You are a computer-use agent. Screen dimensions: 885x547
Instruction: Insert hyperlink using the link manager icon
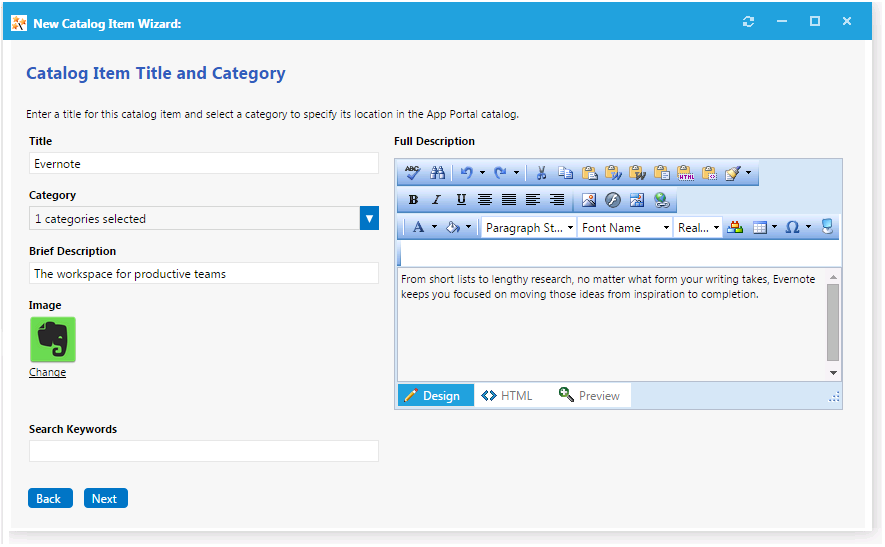click(x=661, y=200)
